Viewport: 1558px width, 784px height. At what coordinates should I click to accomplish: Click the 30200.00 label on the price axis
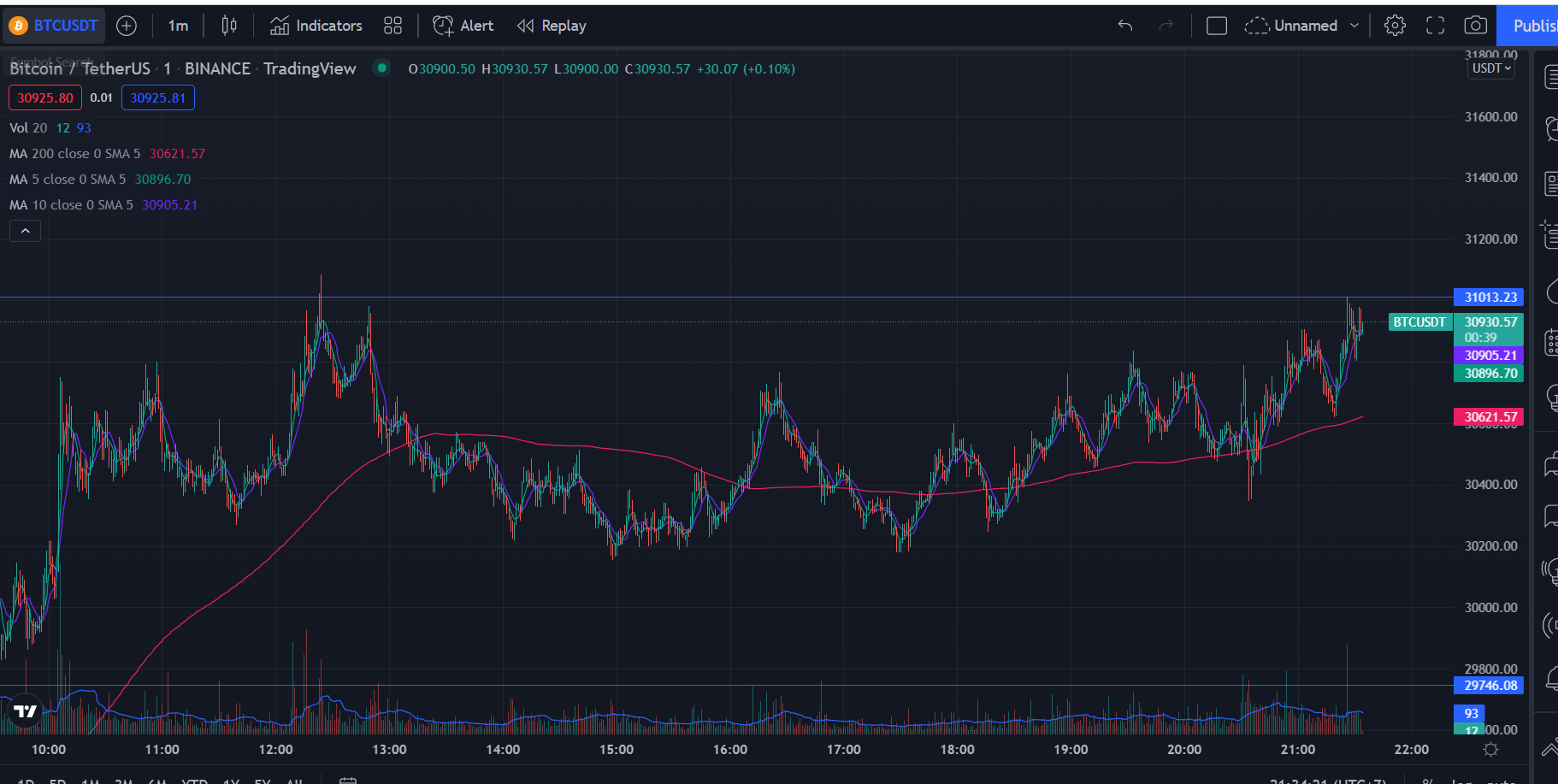click(1491, 546)
